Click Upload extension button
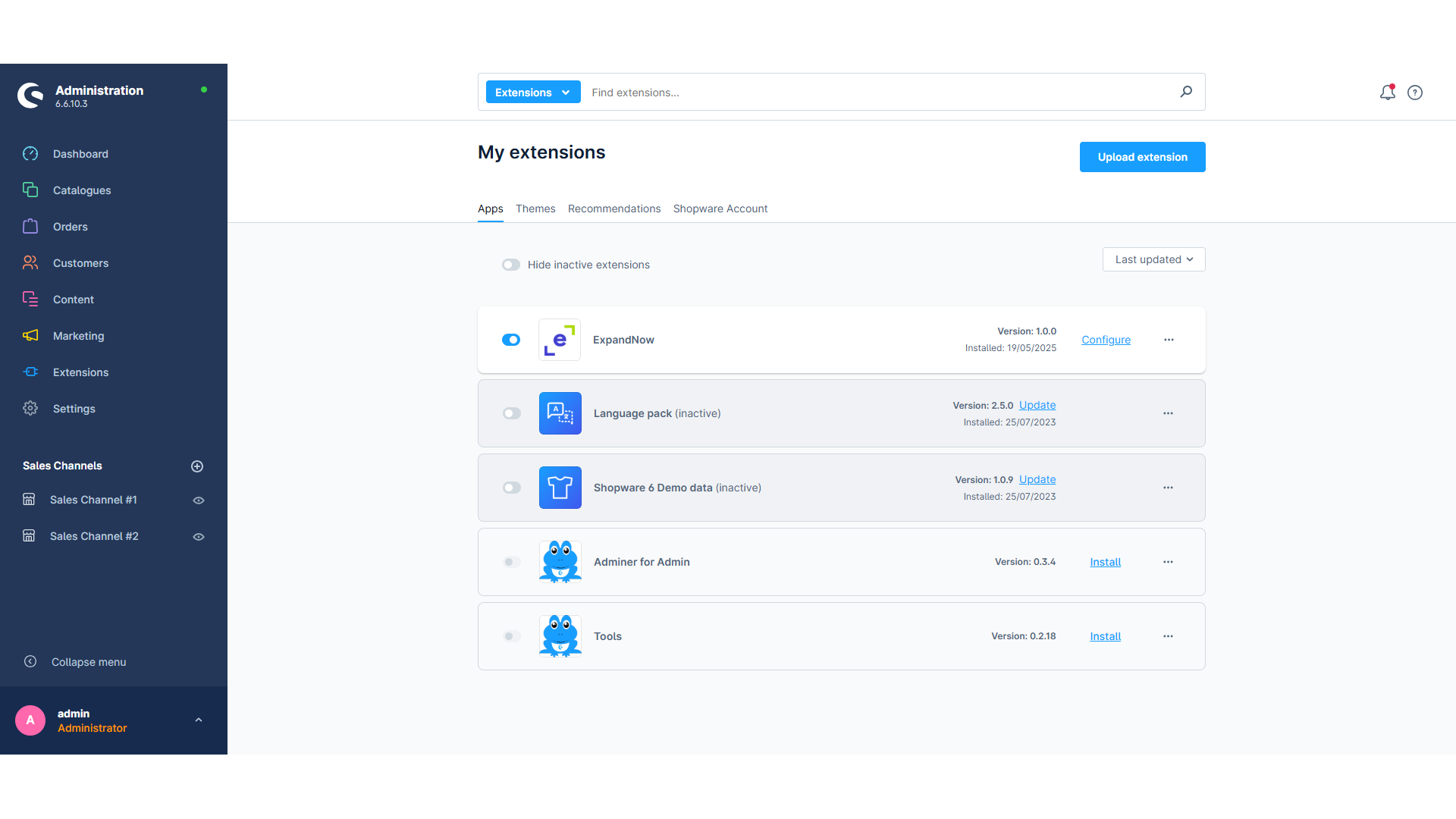The height and width of the screenshot is (819, 1456). tap(1143, 157)
